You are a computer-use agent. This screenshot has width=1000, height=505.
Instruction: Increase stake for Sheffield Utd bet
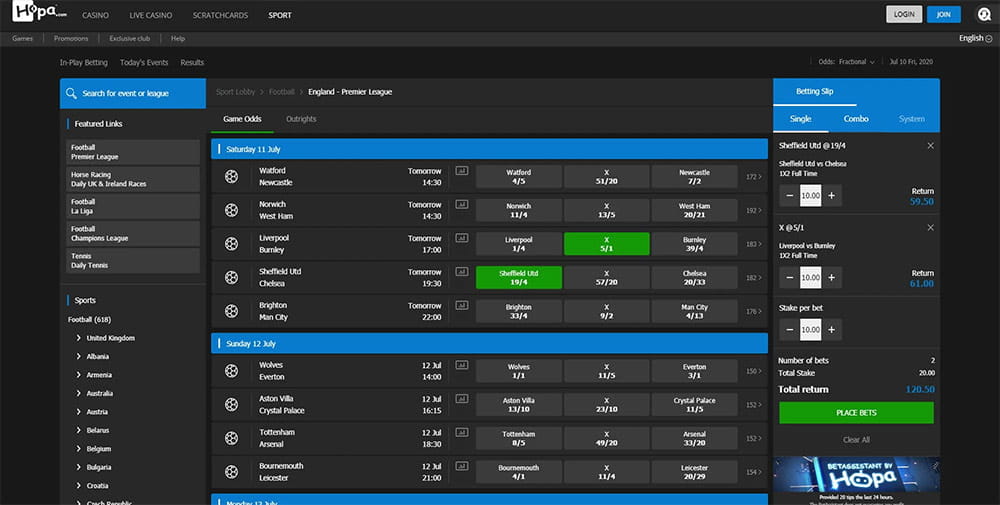tap(832, 196)
